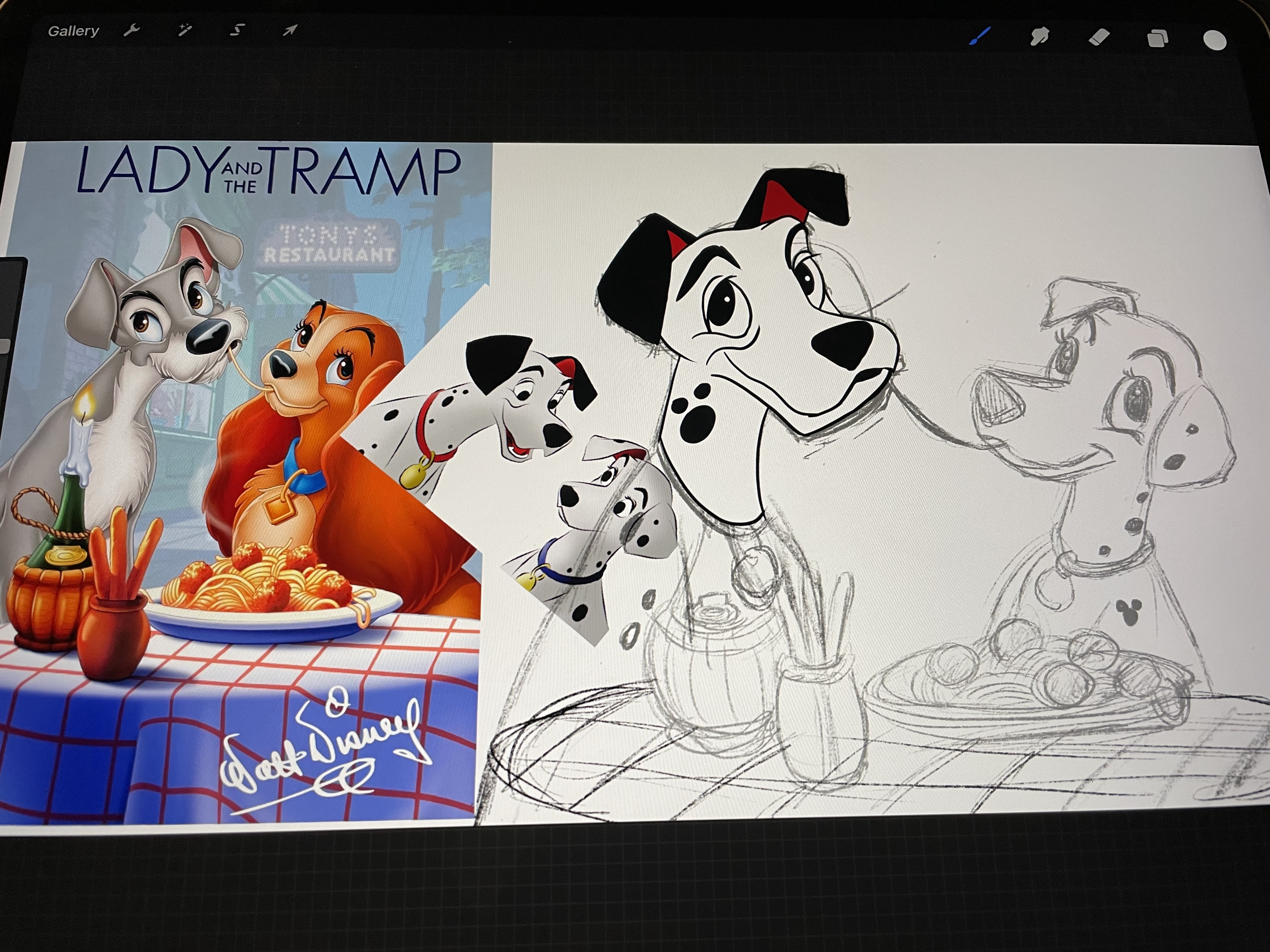
Task: Open the Gallery
Action: (73, 31)
